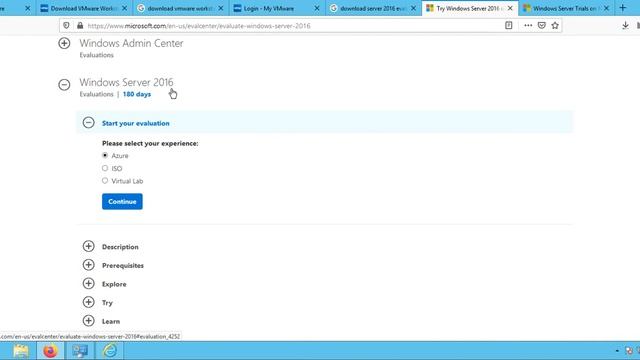The height and width of the screenshot is (360, 640).
Task: Expand the Description section
Action: click(x=89, y=247)
